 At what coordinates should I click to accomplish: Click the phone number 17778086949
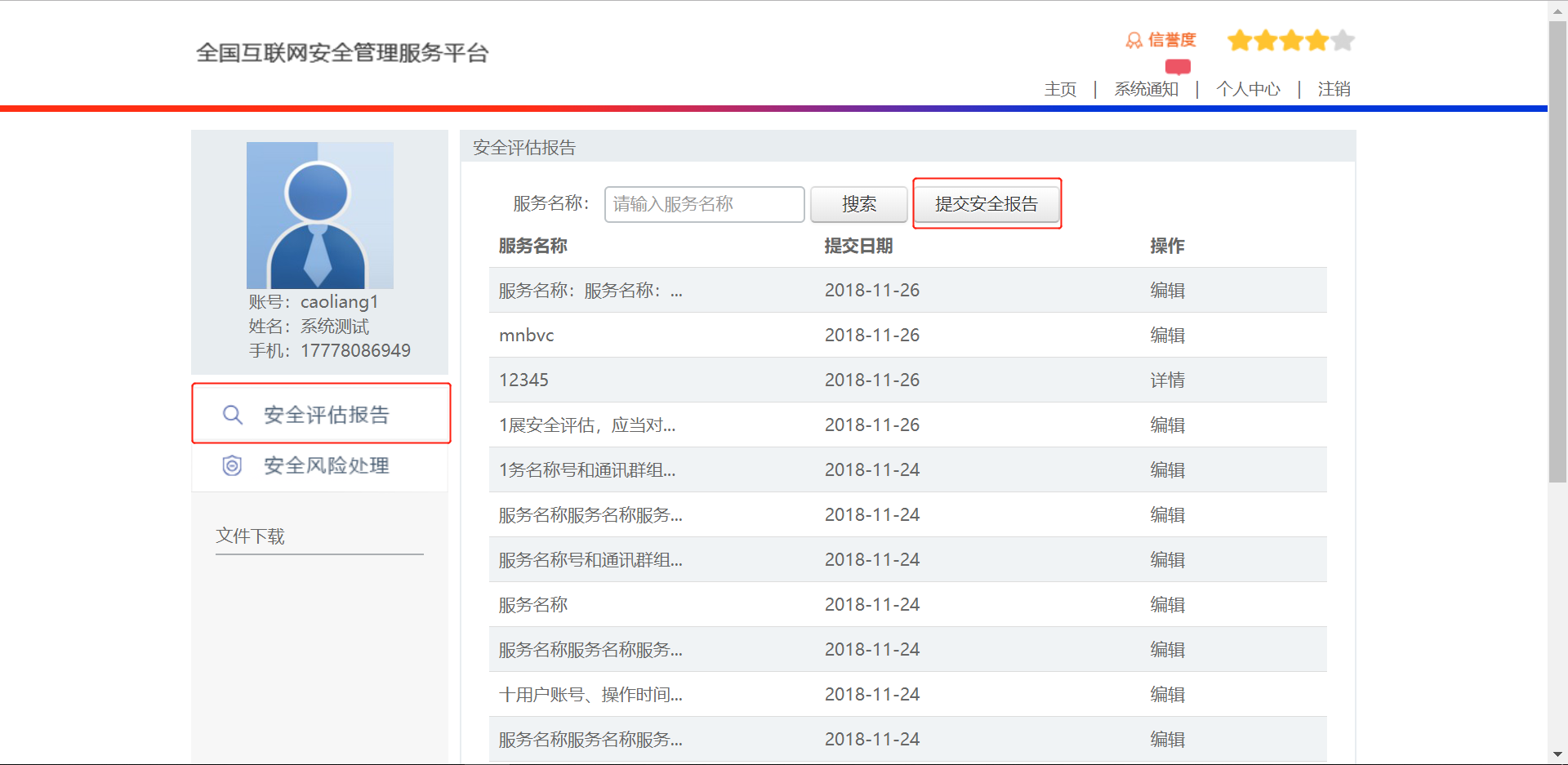pyautogui.click(x=355, y=351)
